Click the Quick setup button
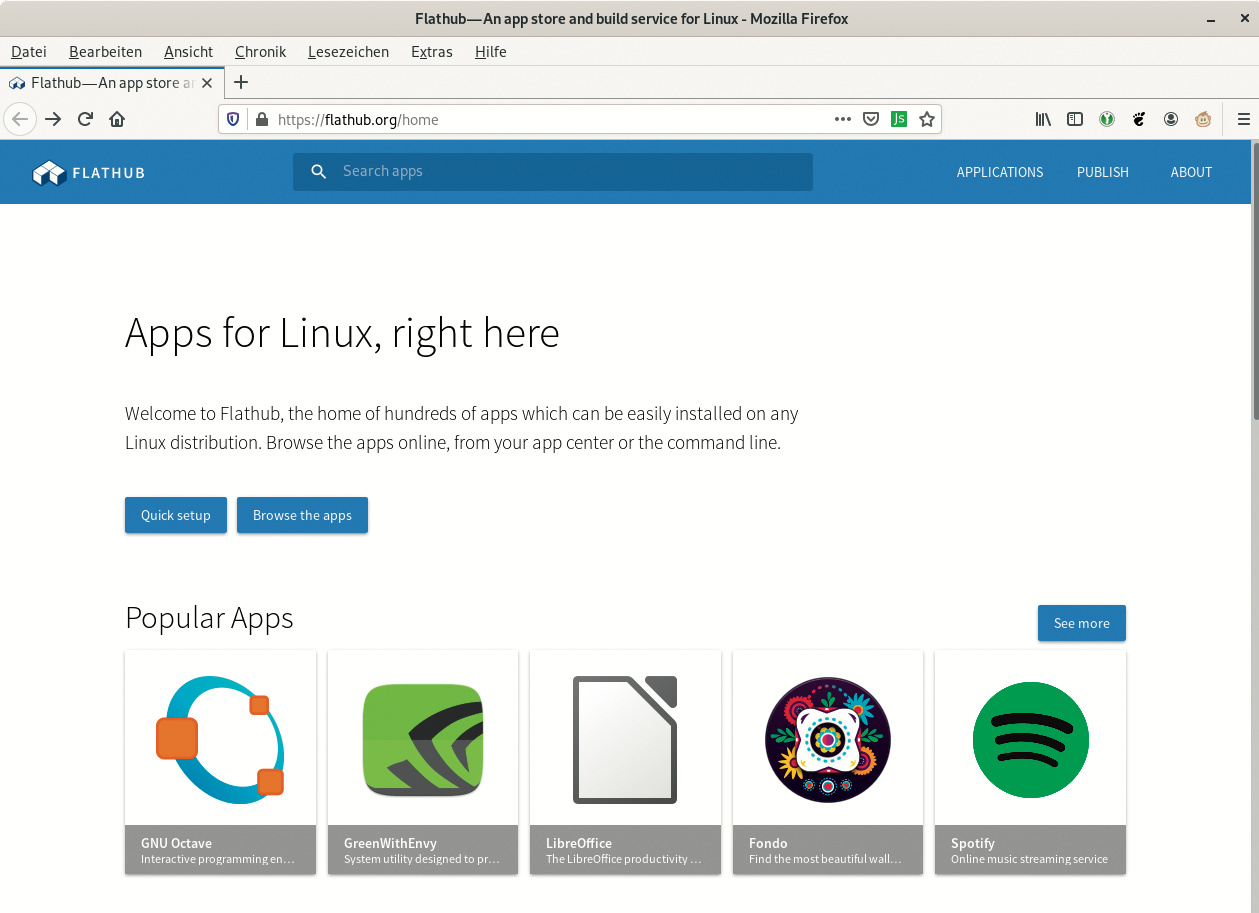This screenshot has height=913, width=1259. pyautogui.click(x=176, y=515)
